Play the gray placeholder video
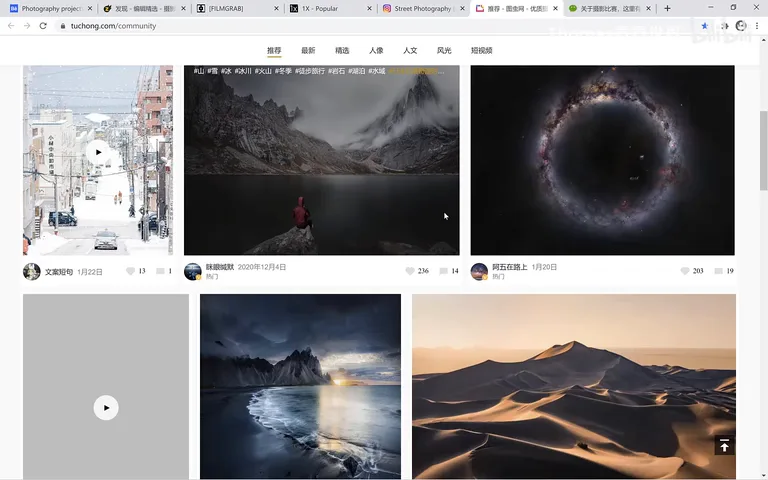This screenshot has width=768, height=480. coord(106,408)
